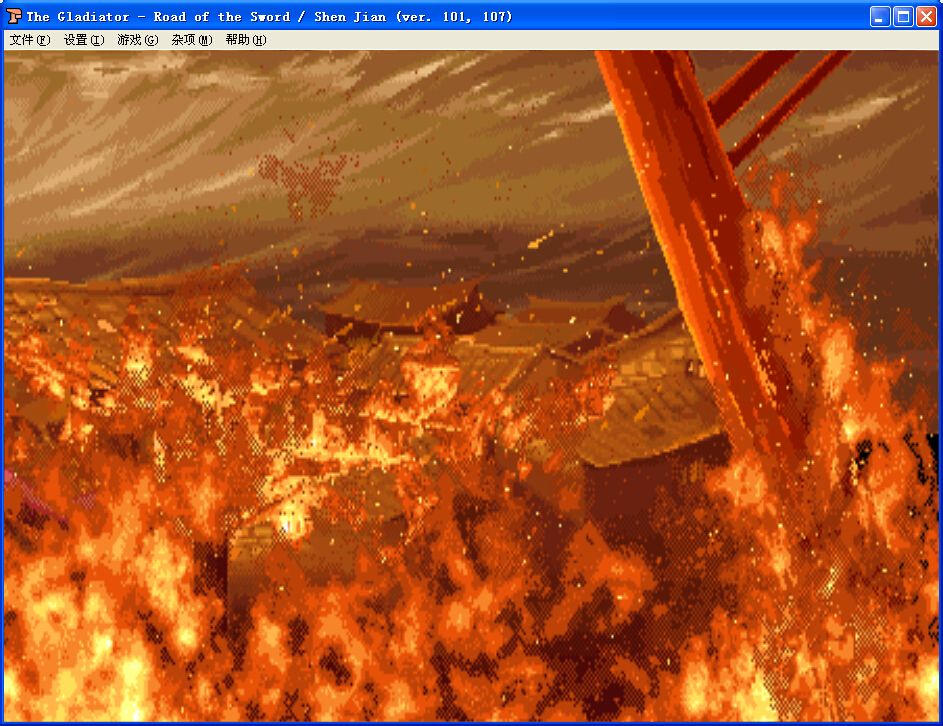
Task: Open the 文件(F) menu
Action: 30,40
